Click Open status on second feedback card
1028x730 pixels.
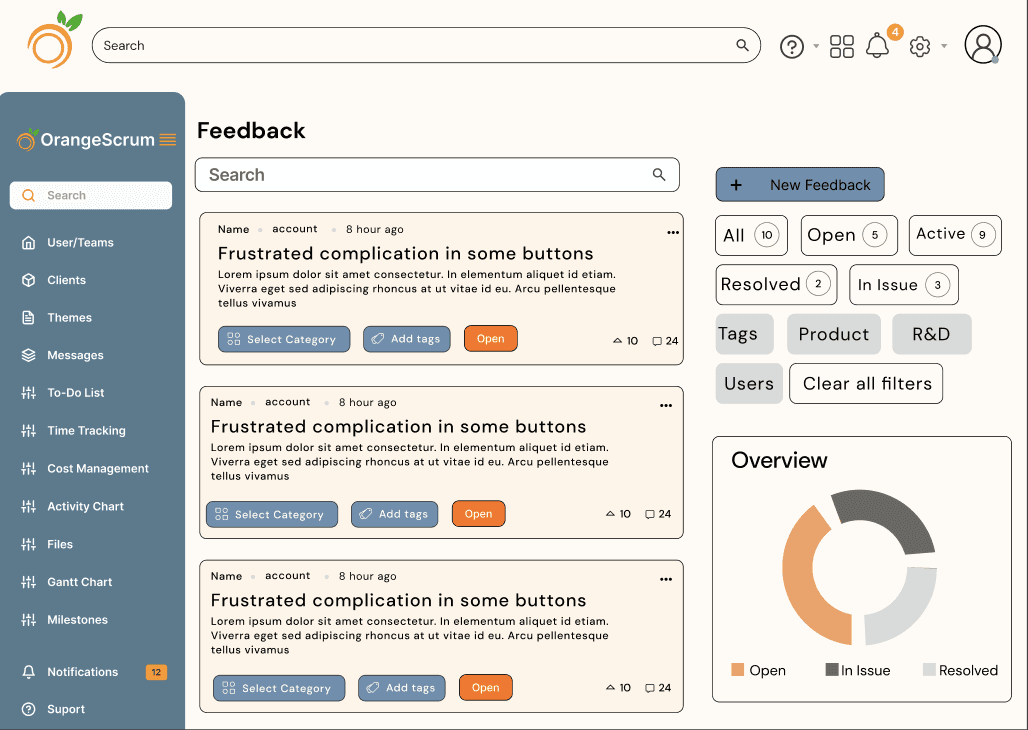[x=479, y=514]
